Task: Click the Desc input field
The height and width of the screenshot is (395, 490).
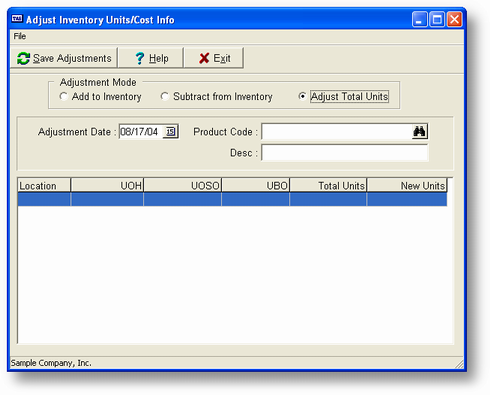Action: [345, 153]
